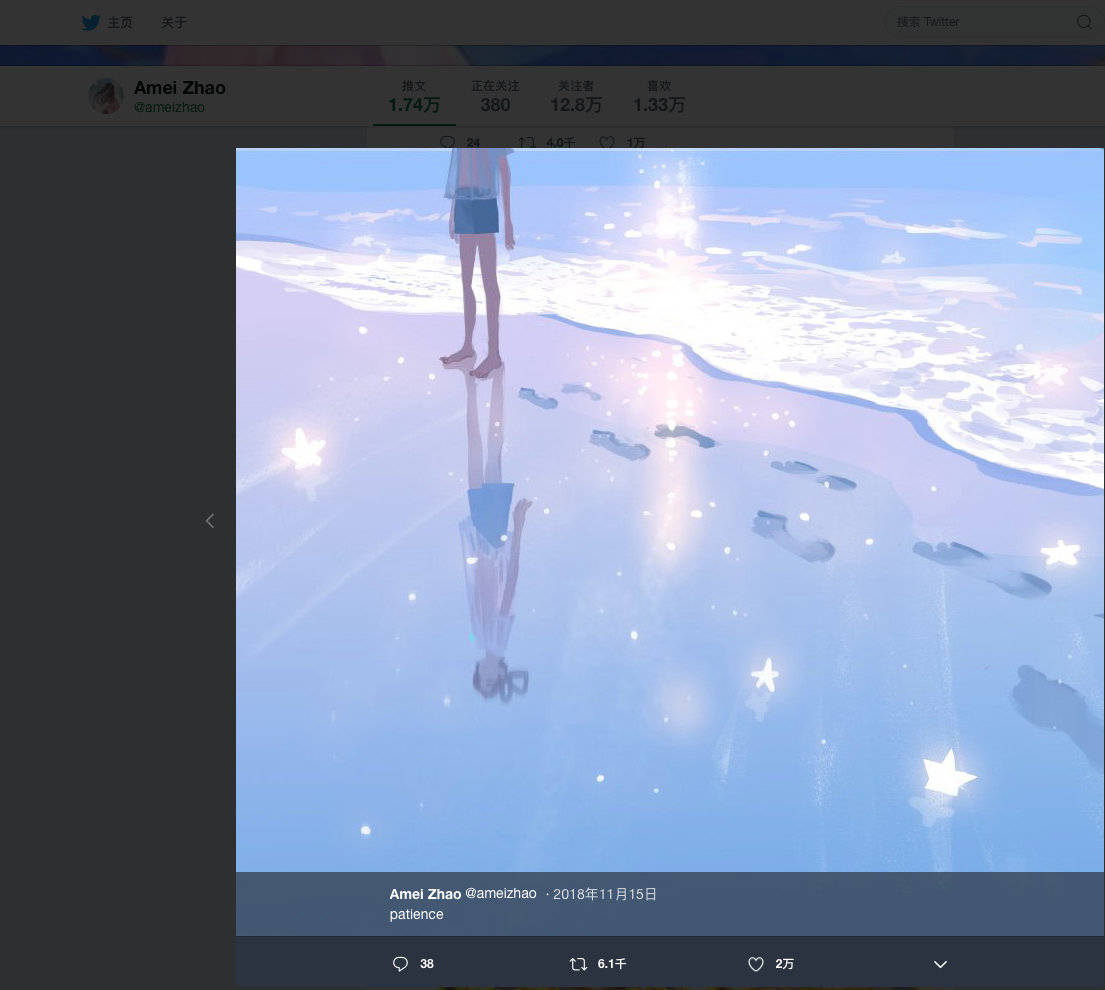This screenshot has width=1105, height=990.
Task: Open the 2018年11月15日 tweet date link
Action: tap(605, 894)
